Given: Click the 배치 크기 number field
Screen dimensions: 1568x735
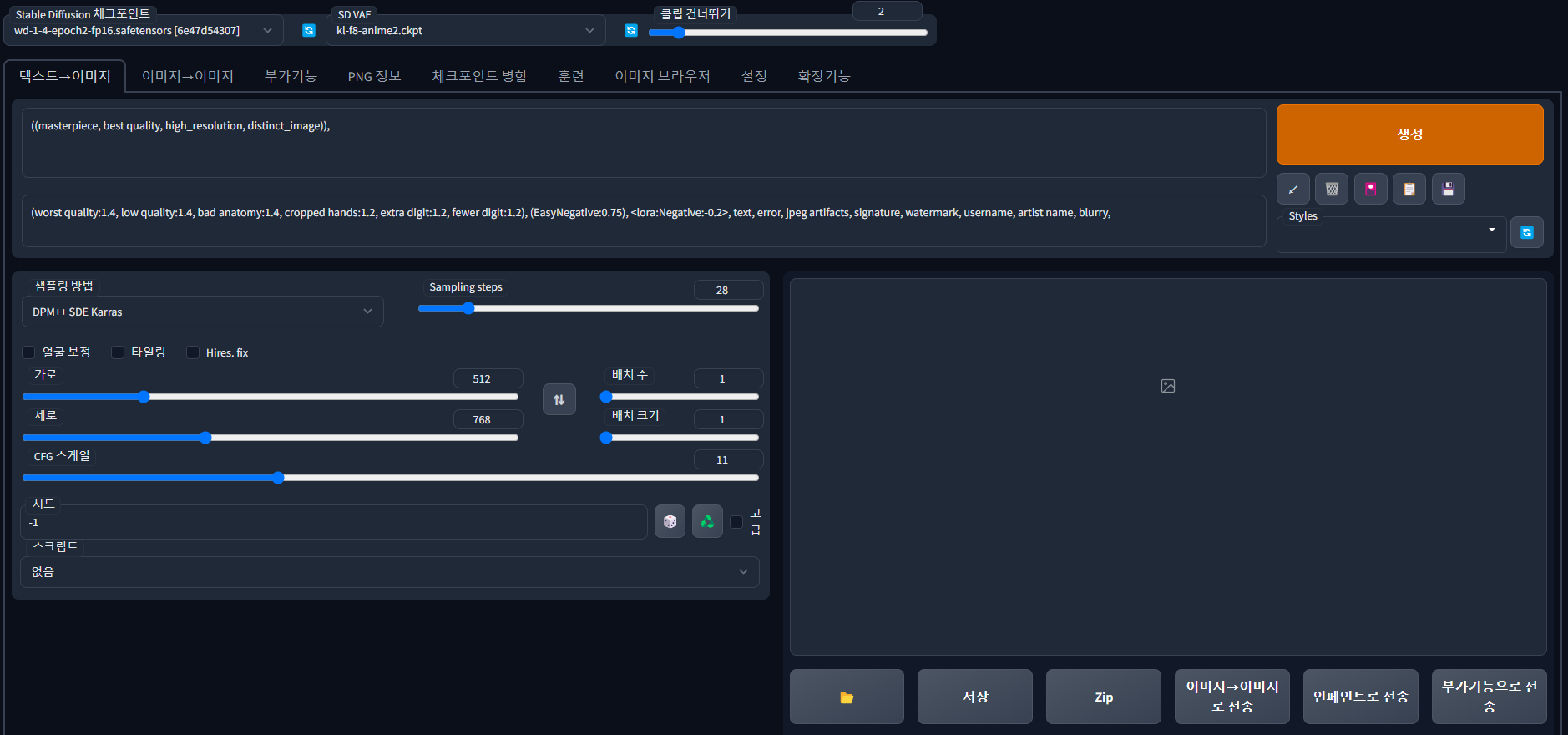Looking at the screenshot, I should point(728,419).
